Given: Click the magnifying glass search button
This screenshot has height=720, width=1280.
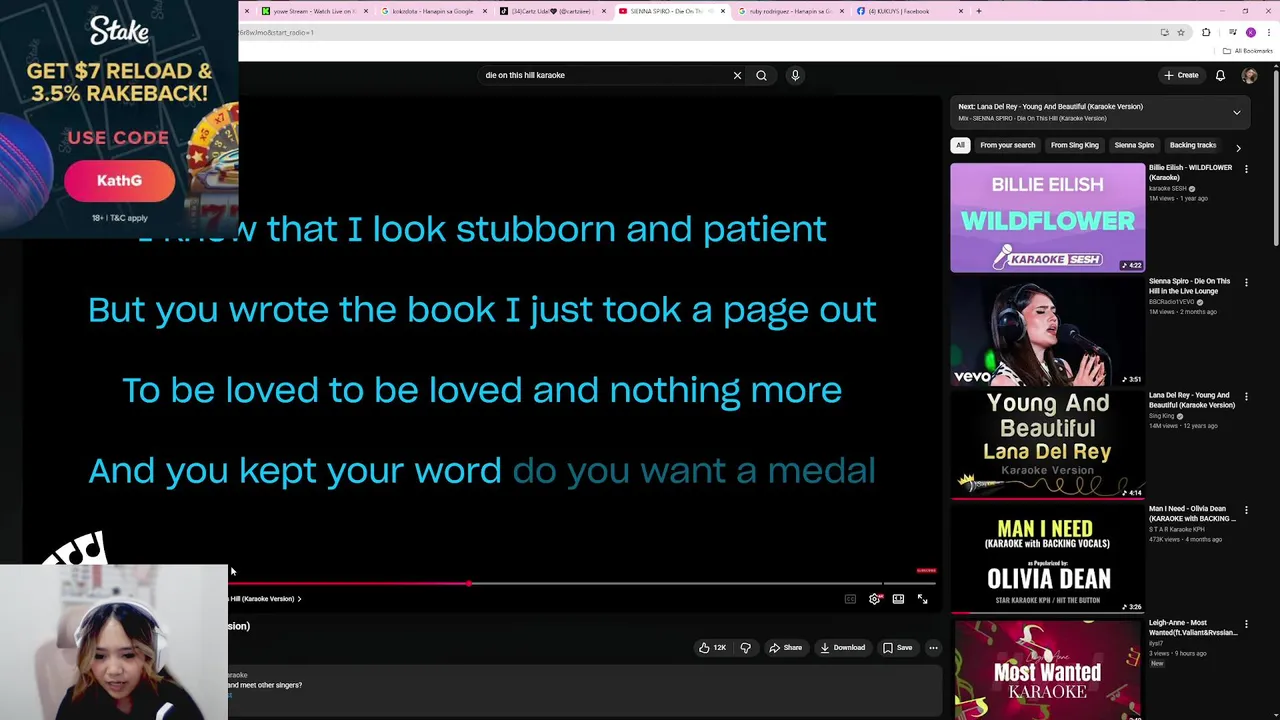Looking at the screenshot, I should [761, 75].
